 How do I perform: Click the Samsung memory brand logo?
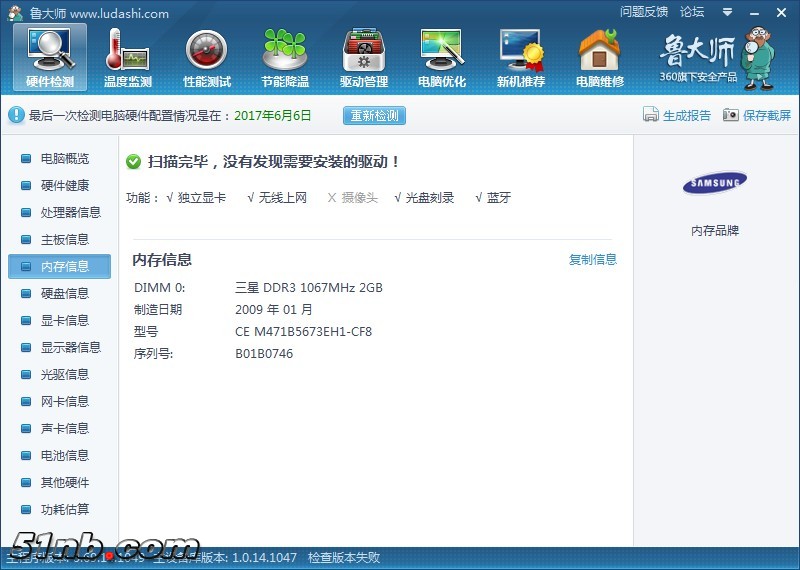714,183
